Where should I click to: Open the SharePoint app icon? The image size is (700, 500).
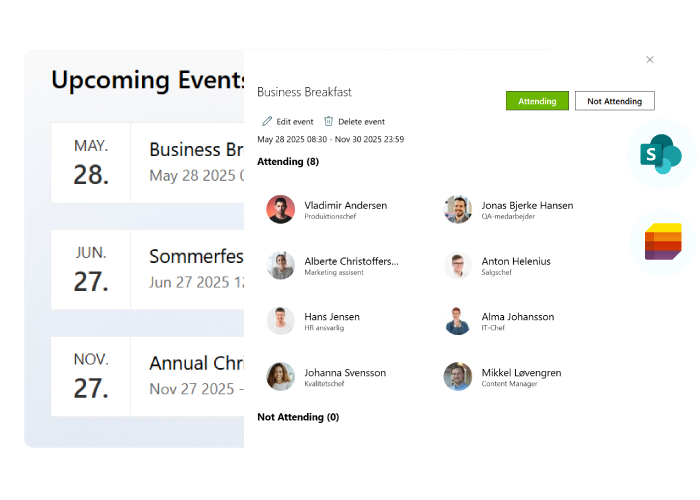coord(661,154)
